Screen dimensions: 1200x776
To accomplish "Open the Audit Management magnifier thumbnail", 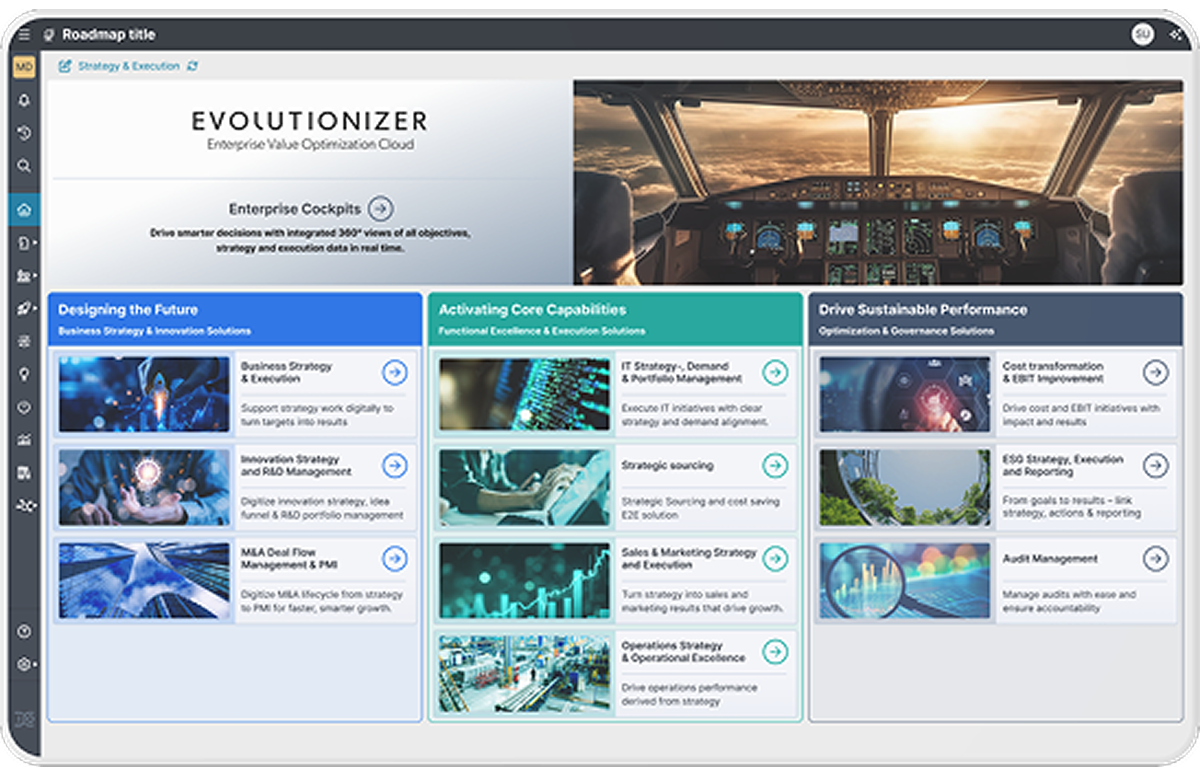I will coord(905,580).
